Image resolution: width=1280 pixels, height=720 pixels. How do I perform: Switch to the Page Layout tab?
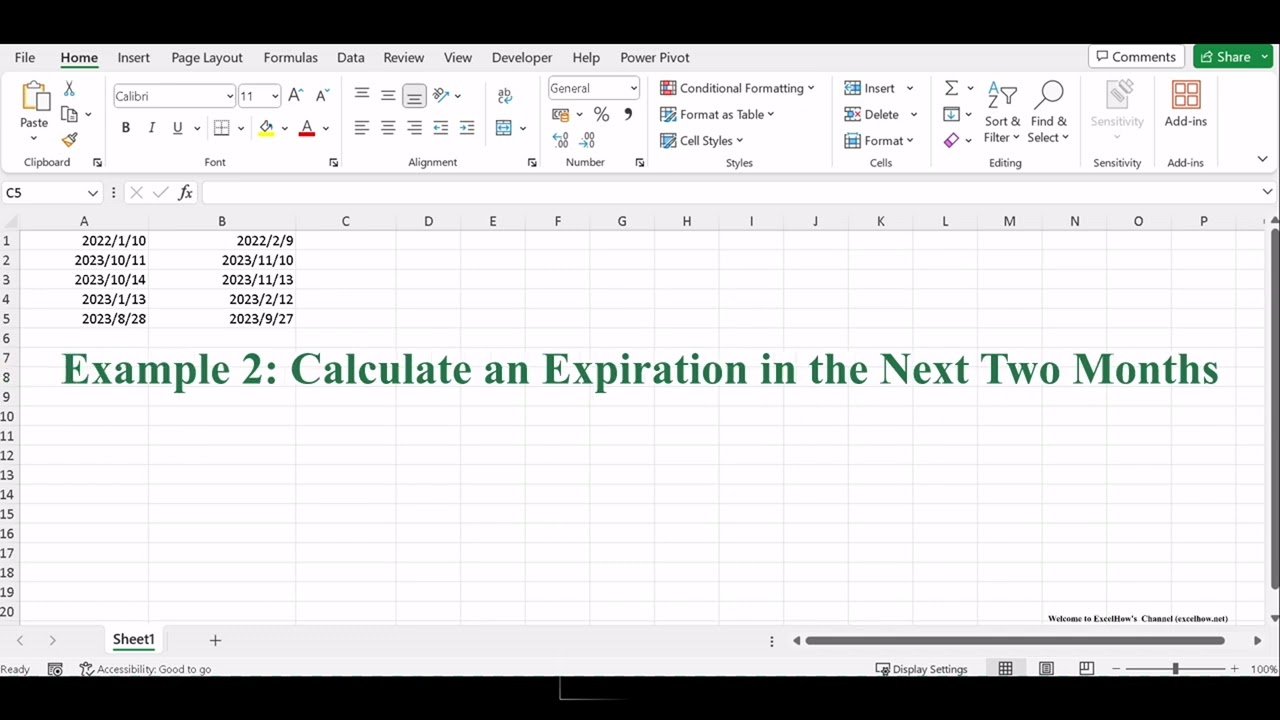coord(207,57)
